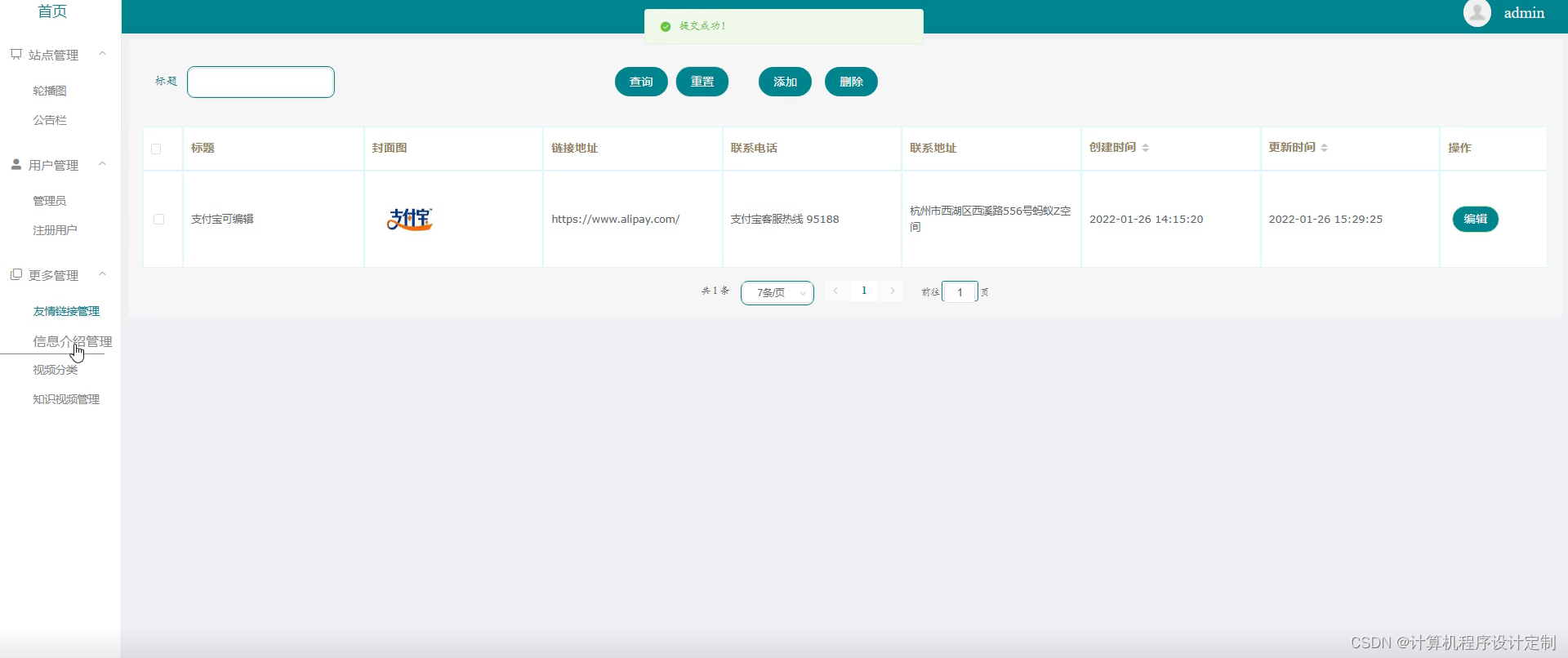The width and height of the screenshot is (1568, 658).
Task: Click the 删除 button
Action: pos(851,82)
